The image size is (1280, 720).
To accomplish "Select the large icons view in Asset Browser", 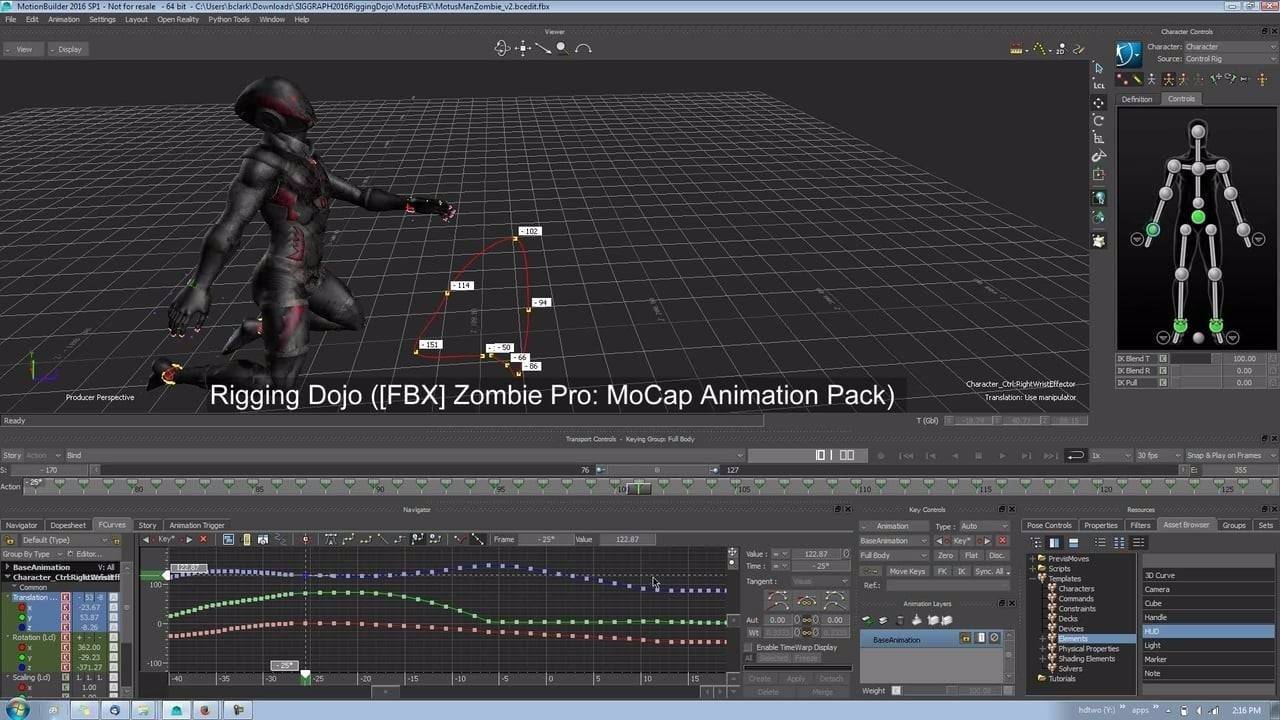I will coord(1118,542).
